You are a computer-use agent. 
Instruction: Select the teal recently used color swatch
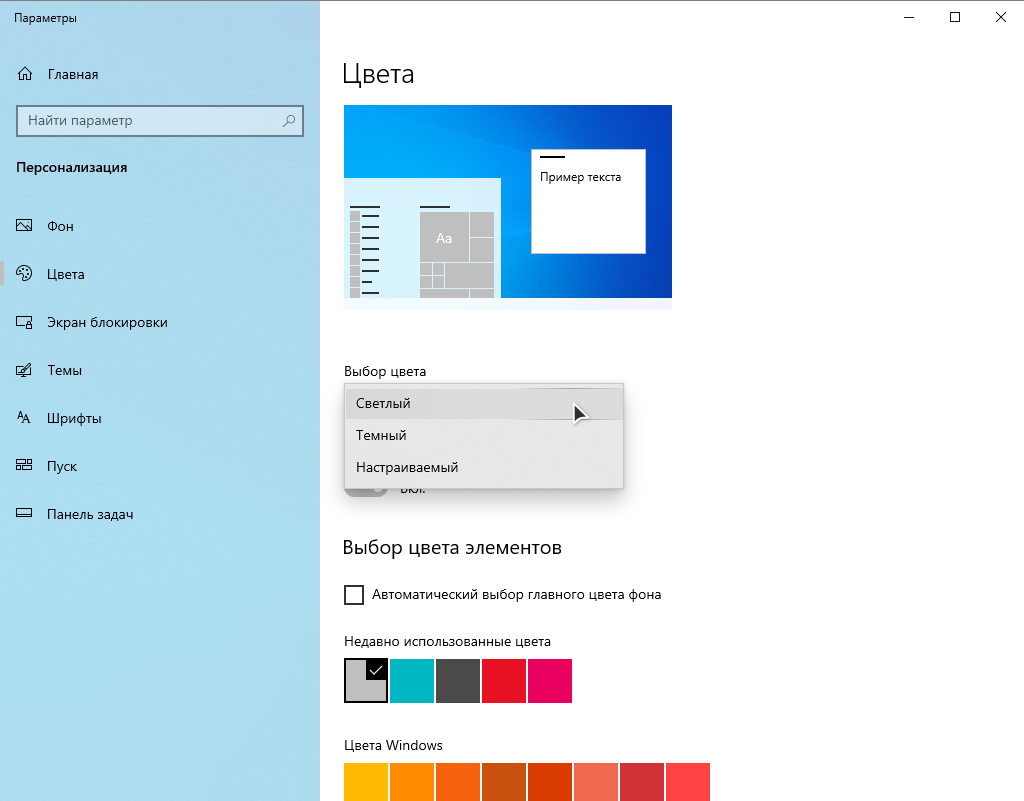click(x=412, y=681)
